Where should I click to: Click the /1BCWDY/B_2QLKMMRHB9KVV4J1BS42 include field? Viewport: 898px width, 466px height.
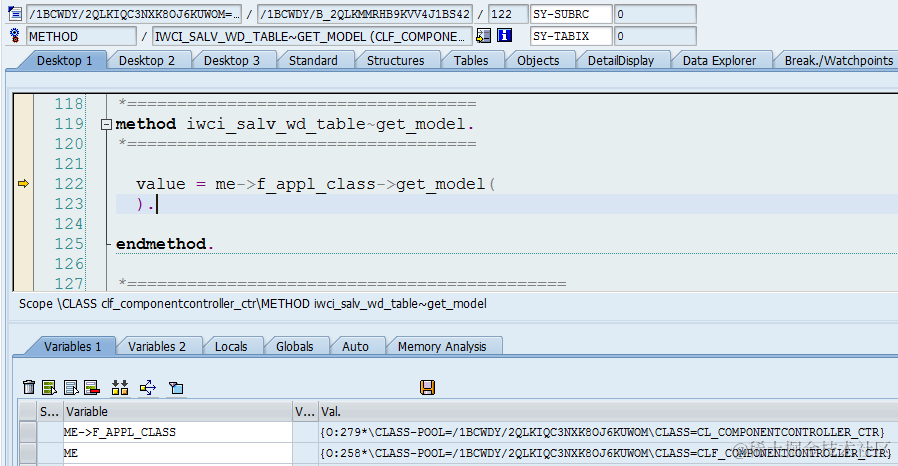[x=365, y=14]
